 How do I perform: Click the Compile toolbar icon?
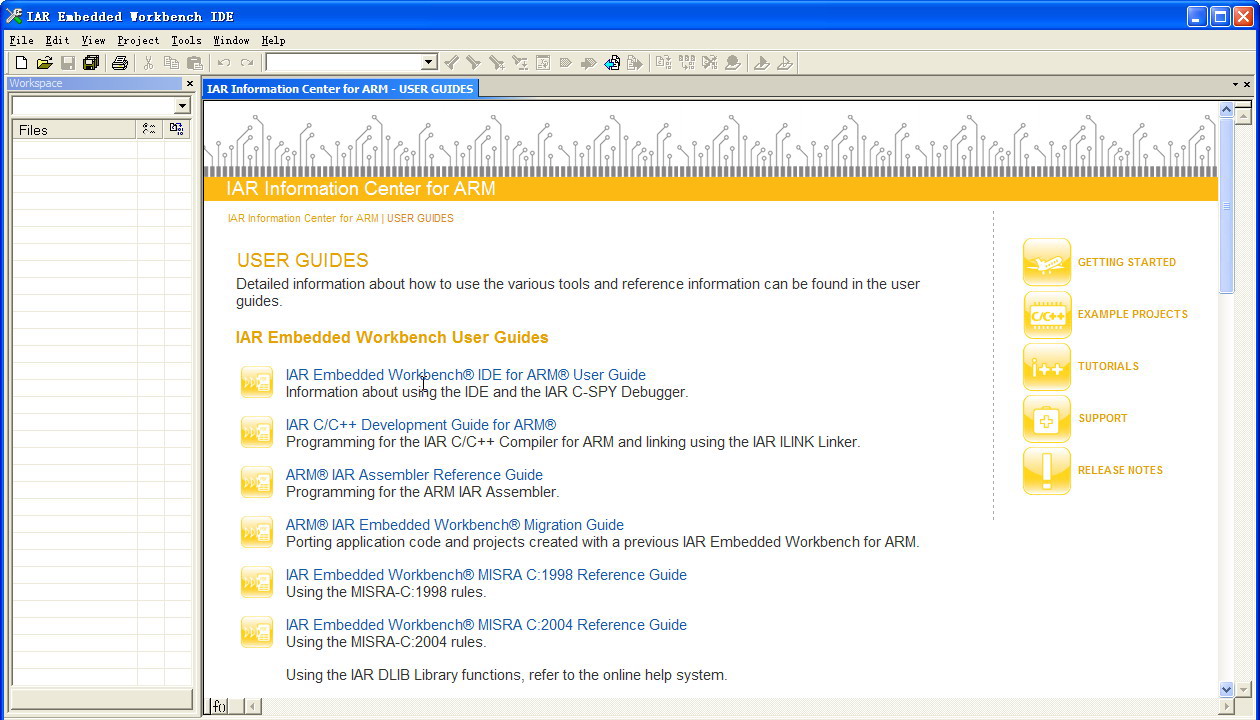664,63
